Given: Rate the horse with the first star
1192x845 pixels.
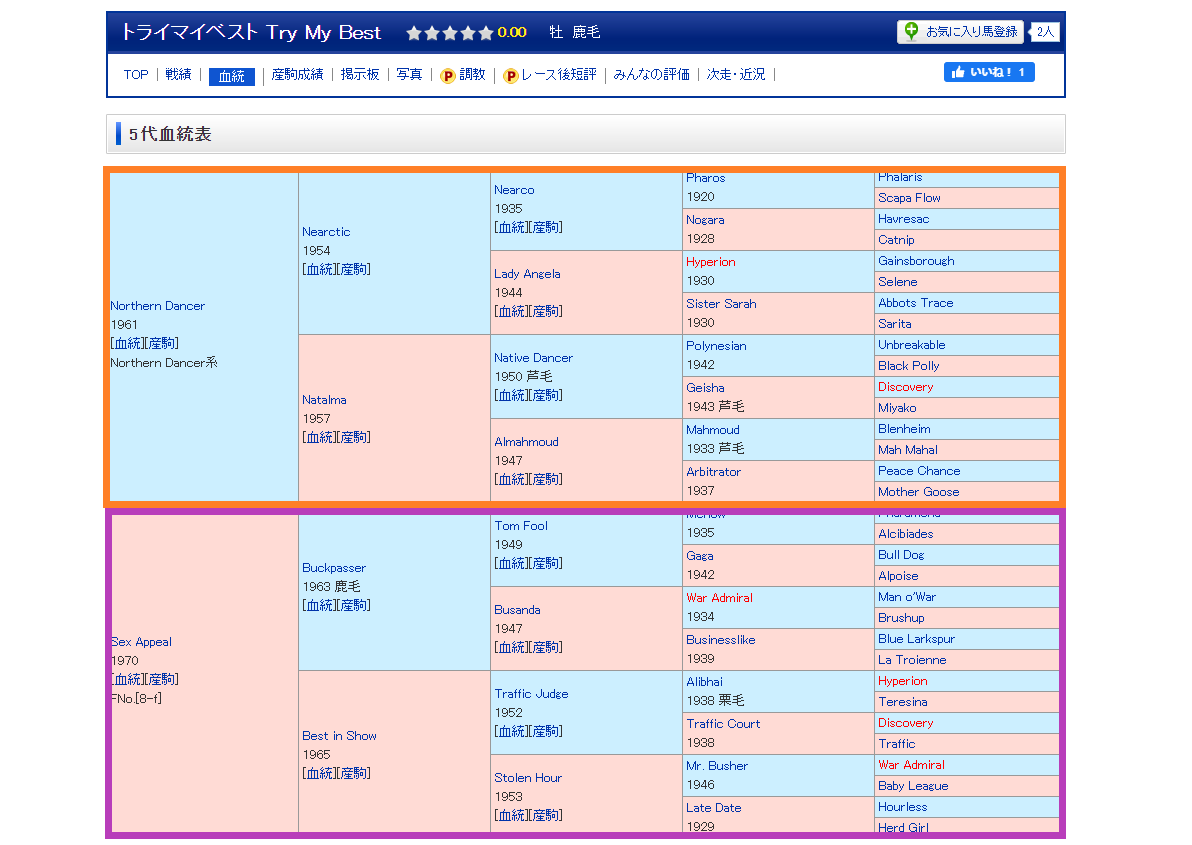Looking at the screenshot, I should pos(414,33).
